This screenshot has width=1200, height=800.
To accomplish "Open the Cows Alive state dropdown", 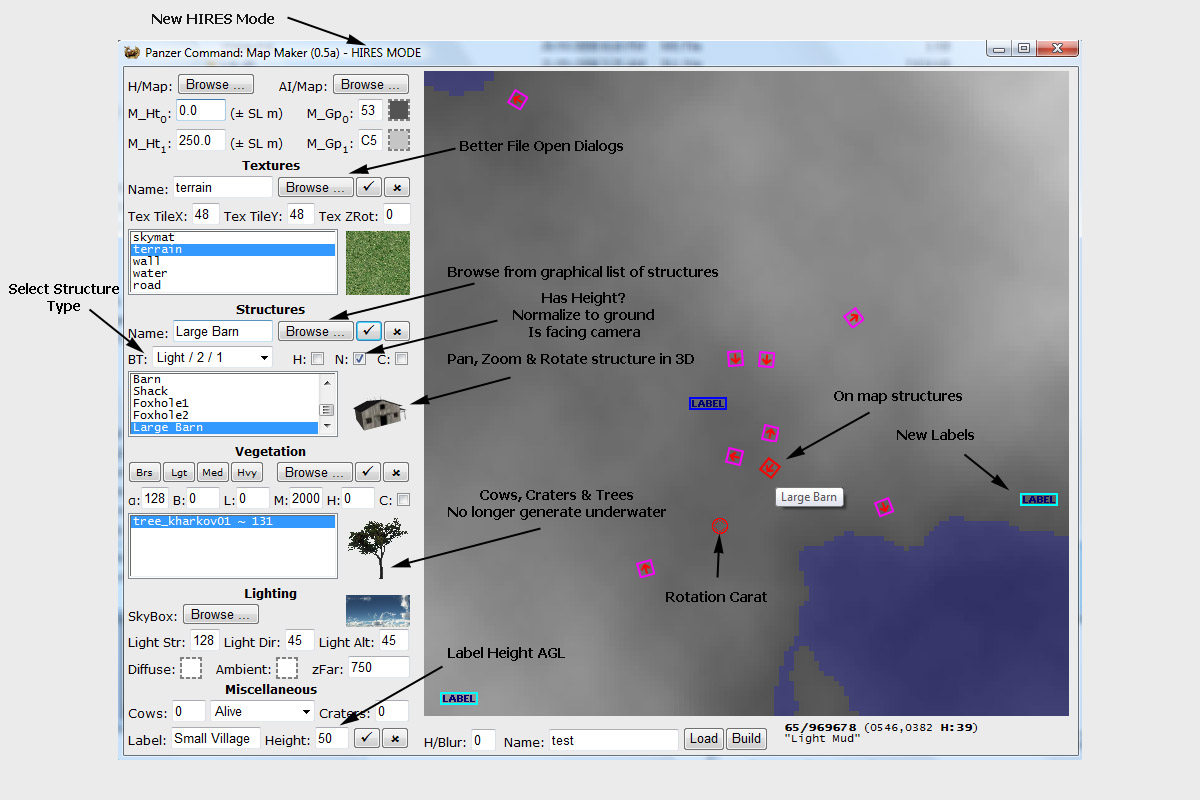I will coord(263,711).
